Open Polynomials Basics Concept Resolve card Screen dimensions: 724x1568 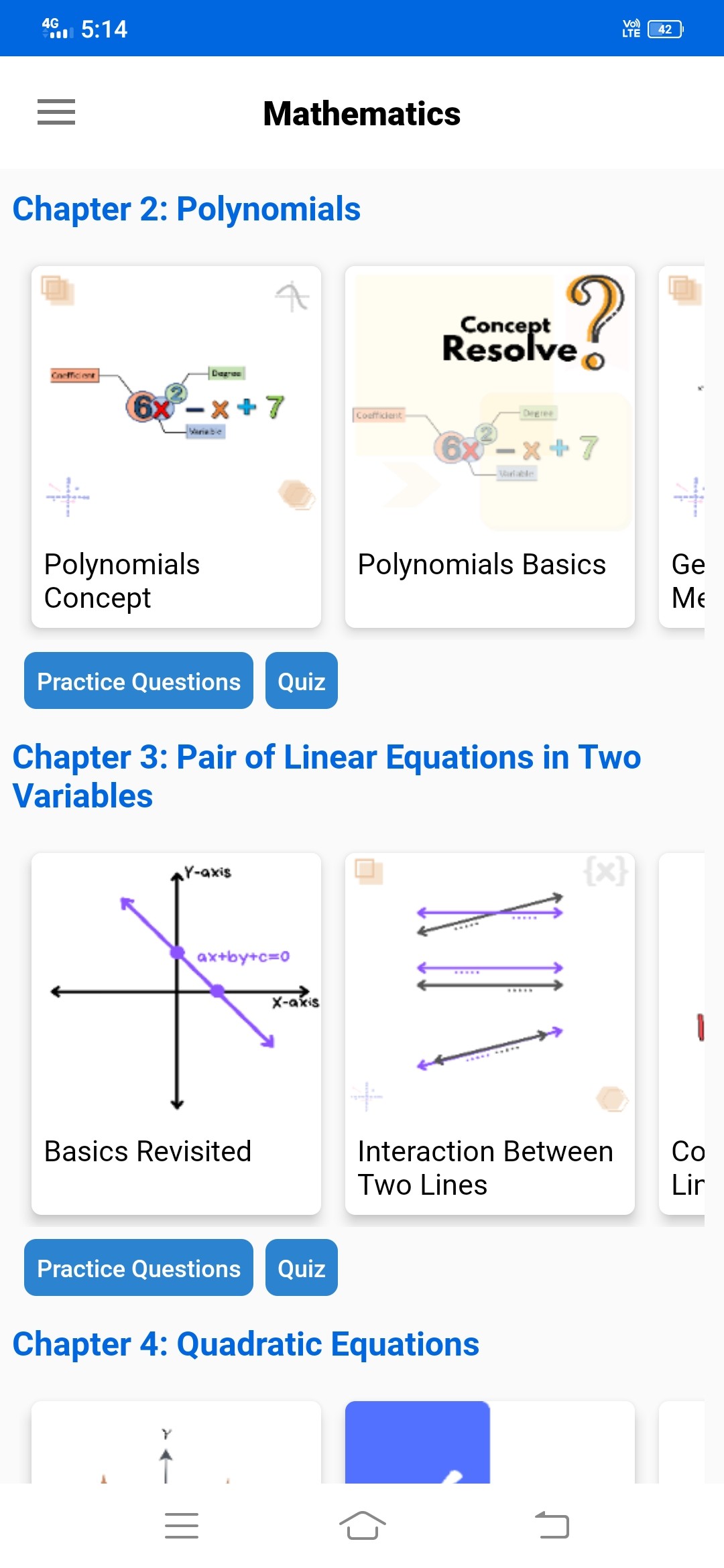pyautogui.click(x=490, y=446)
